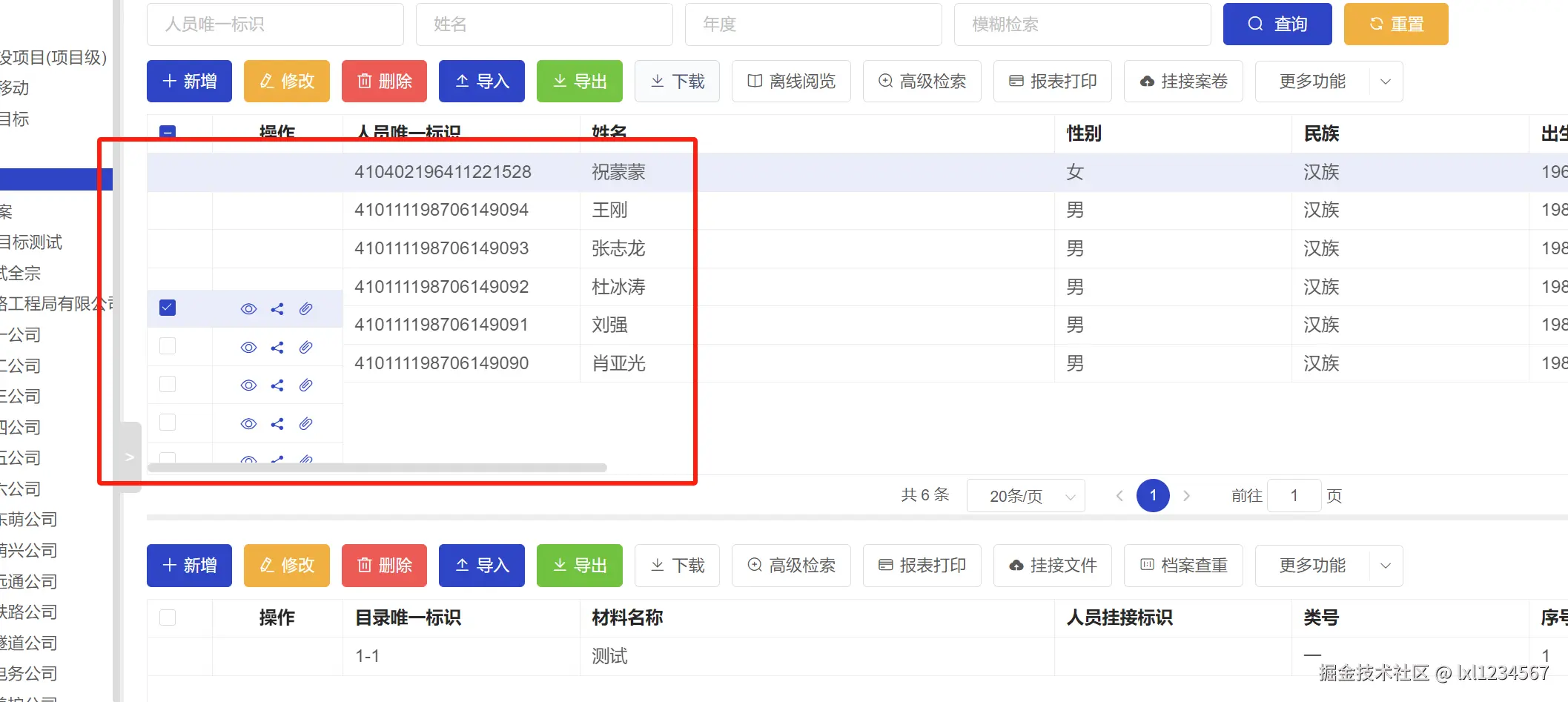Click the upper table's horizontal scrollbar
1568x702 pixels.
[x=377, y=468]
